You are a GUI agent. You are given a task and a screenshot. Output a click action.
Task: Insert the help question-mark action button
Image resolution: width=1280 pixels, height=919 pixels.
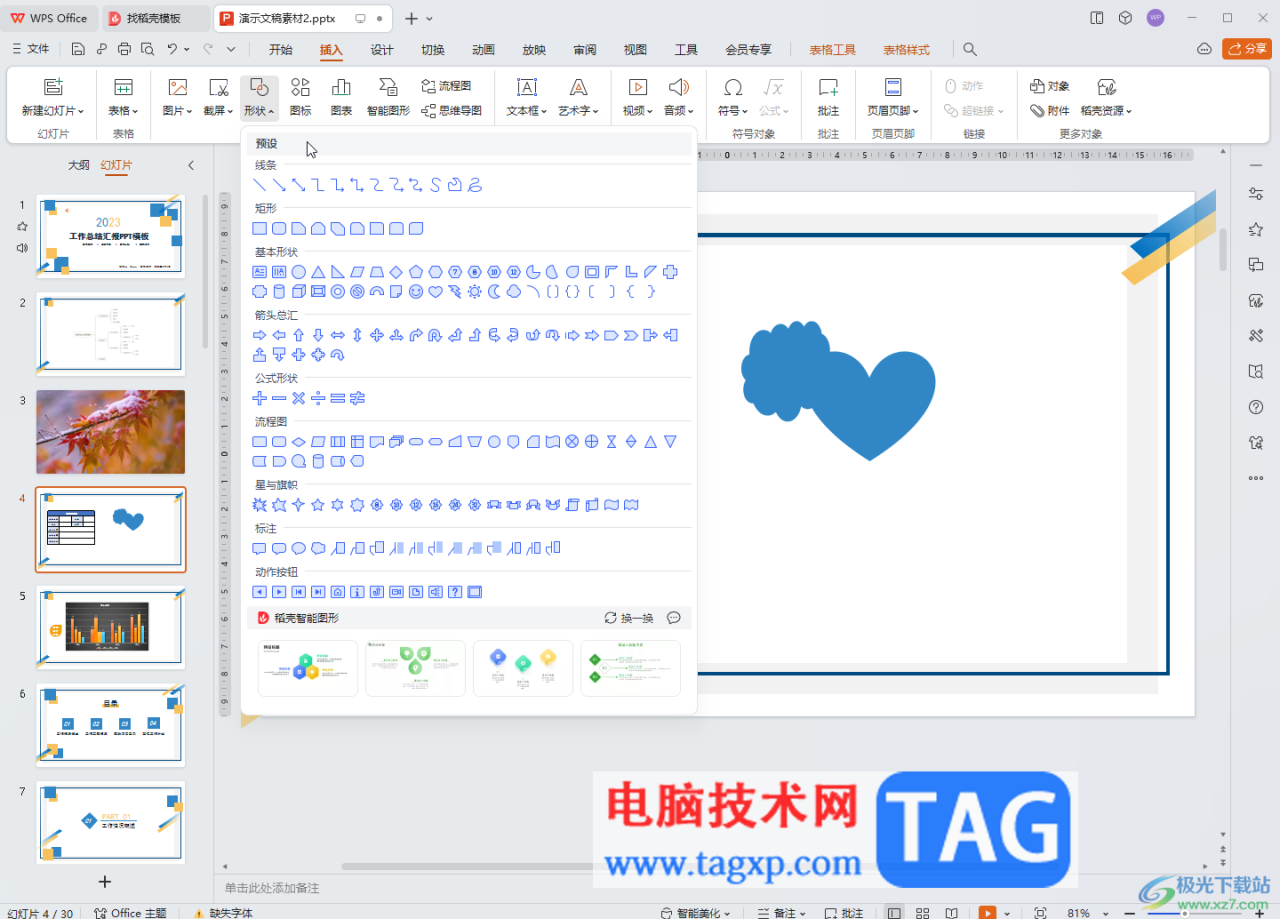pos(455,592)
